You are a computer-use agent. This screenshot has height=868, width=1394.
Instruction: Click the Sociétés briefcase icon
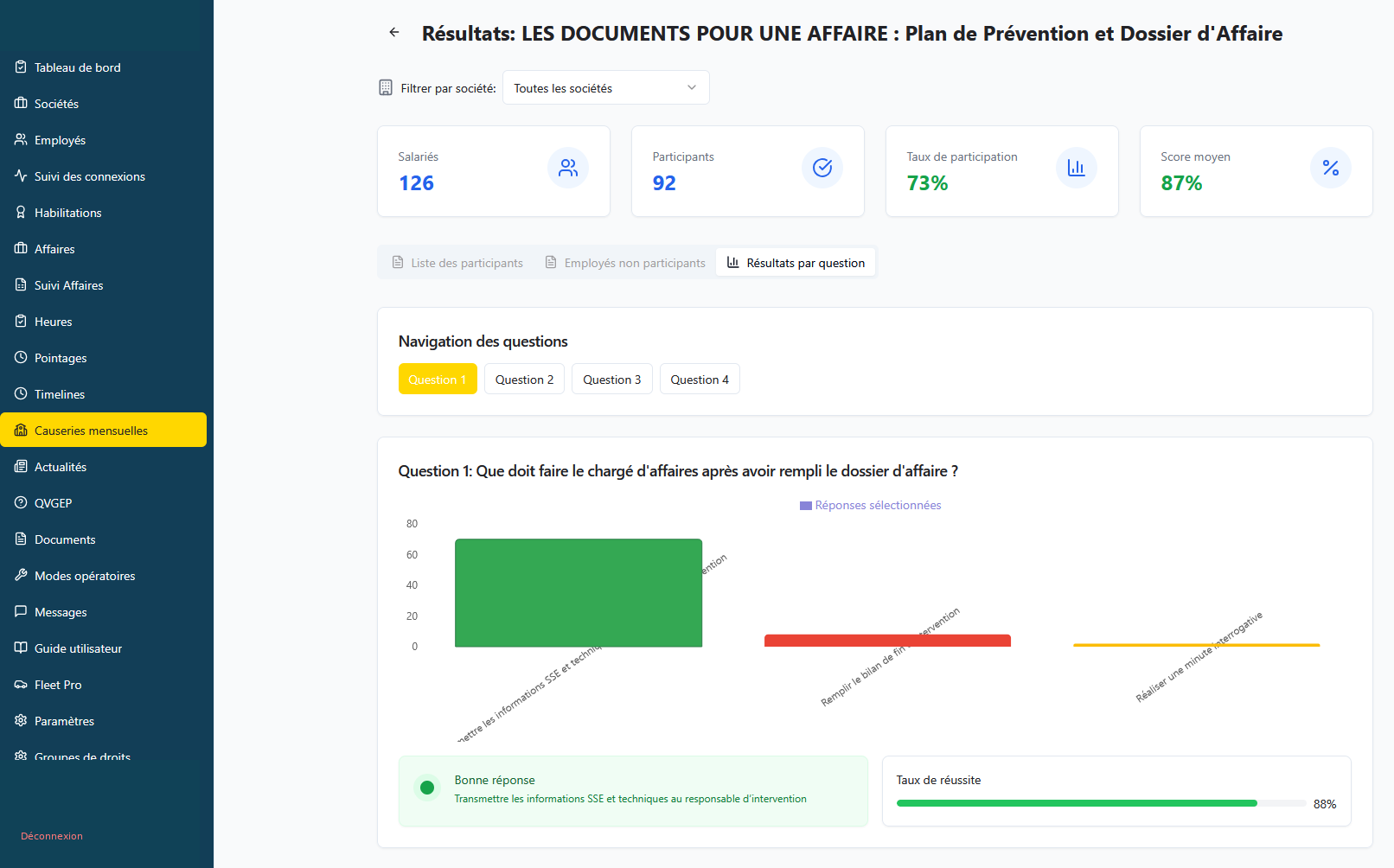tap(21, 103)
